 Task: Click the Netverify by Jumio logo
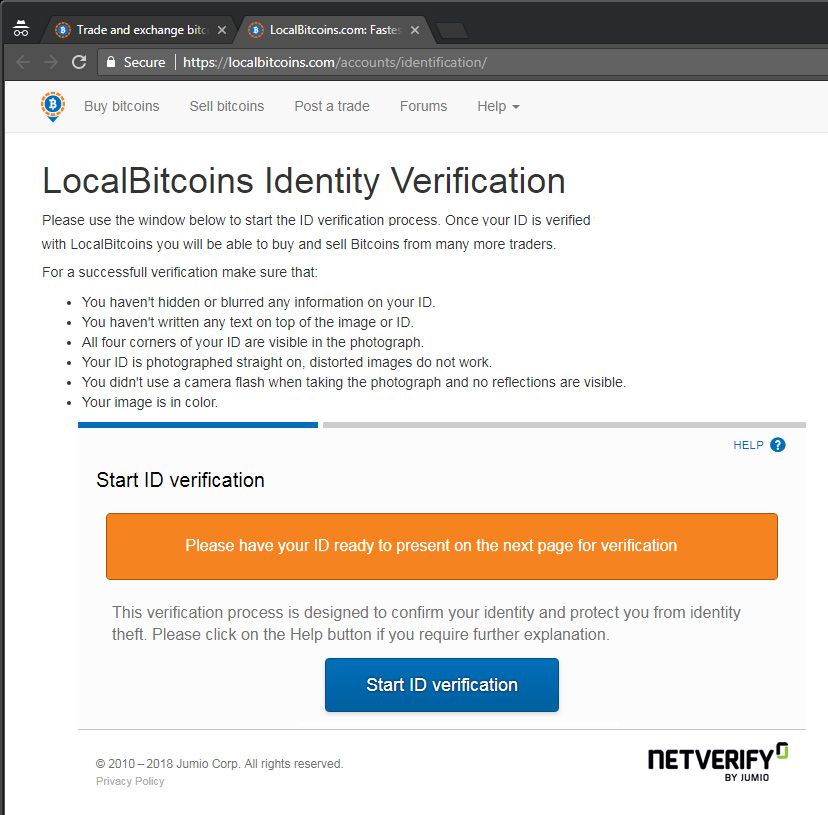pyautogui.click(x=718, y=762)
